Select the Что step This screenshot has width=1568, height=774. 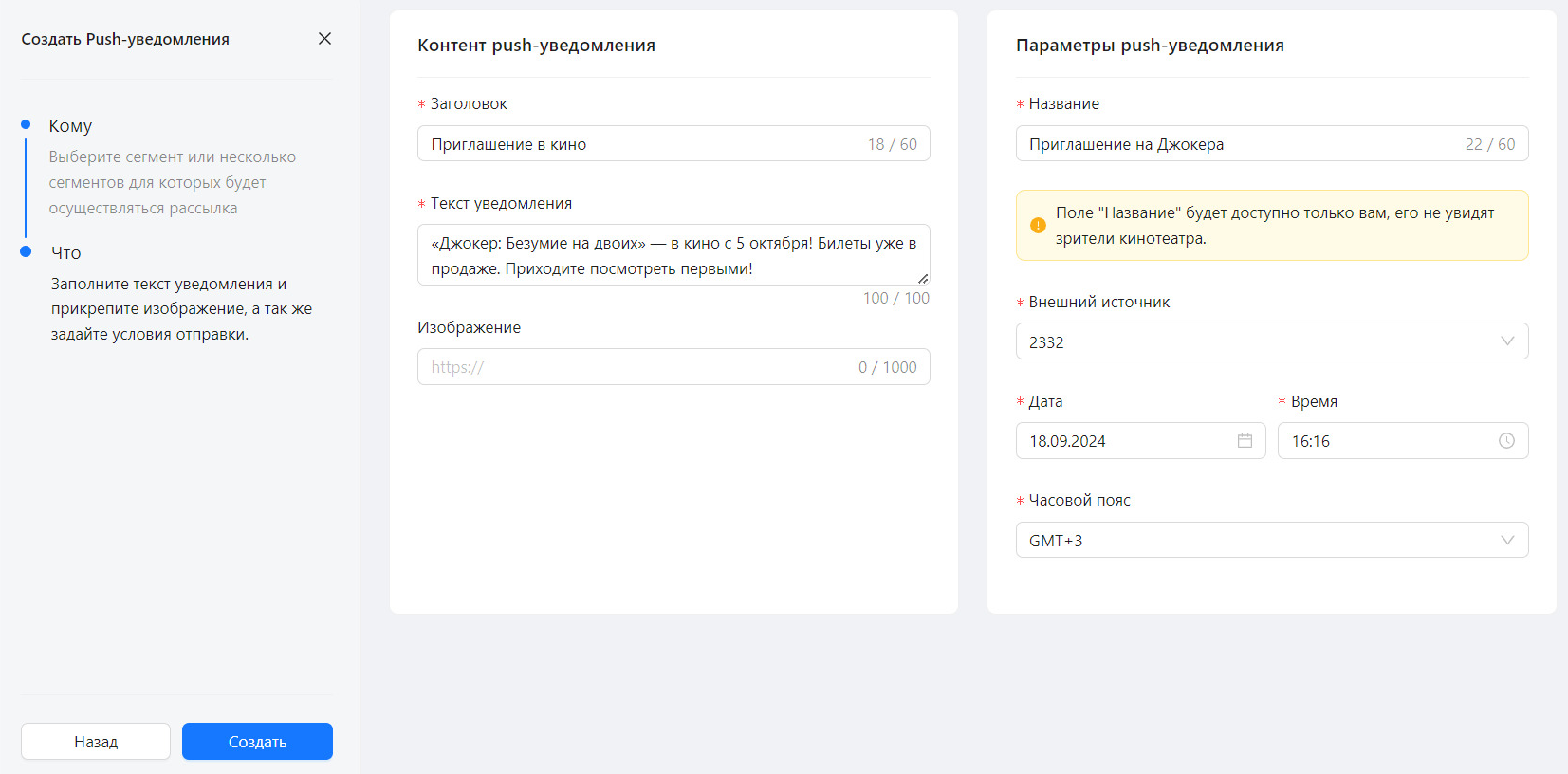(x=66, y=253)
